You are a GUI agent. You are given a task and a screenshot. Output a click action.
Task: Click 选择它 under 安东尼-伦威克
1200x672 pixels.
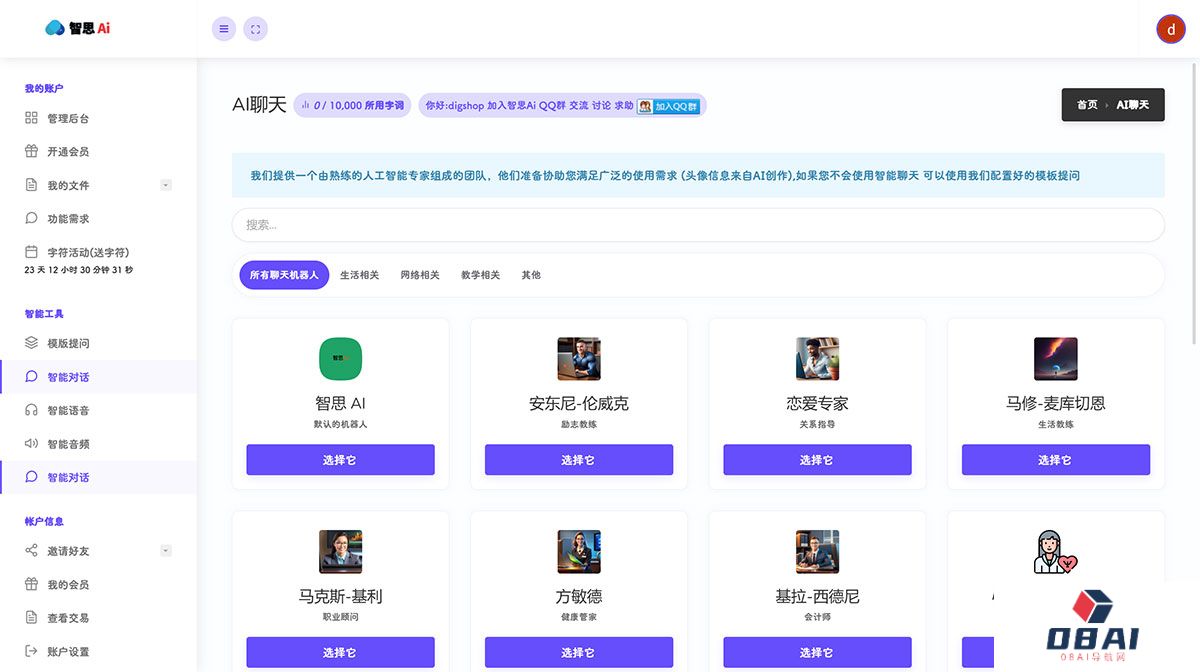(579, 460)
